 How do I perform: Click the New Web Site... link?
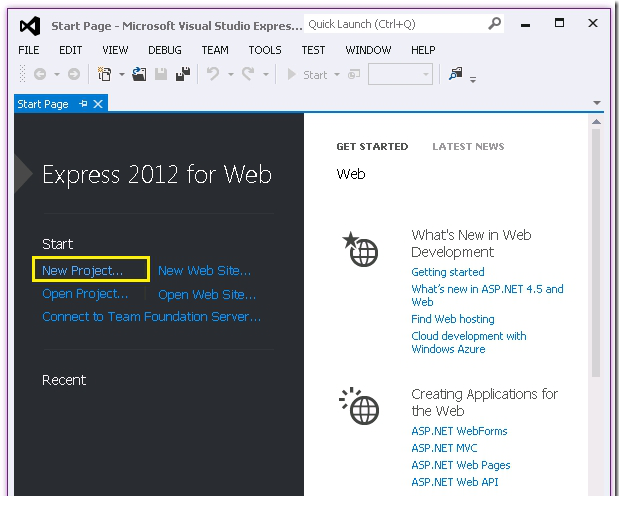[204, 270]
